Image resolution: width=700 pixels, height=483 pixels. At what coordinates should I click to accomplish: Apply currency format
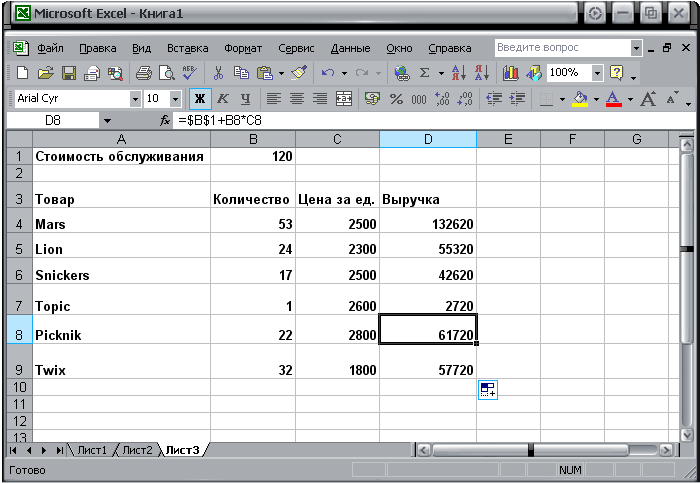[x=372, y=99]
